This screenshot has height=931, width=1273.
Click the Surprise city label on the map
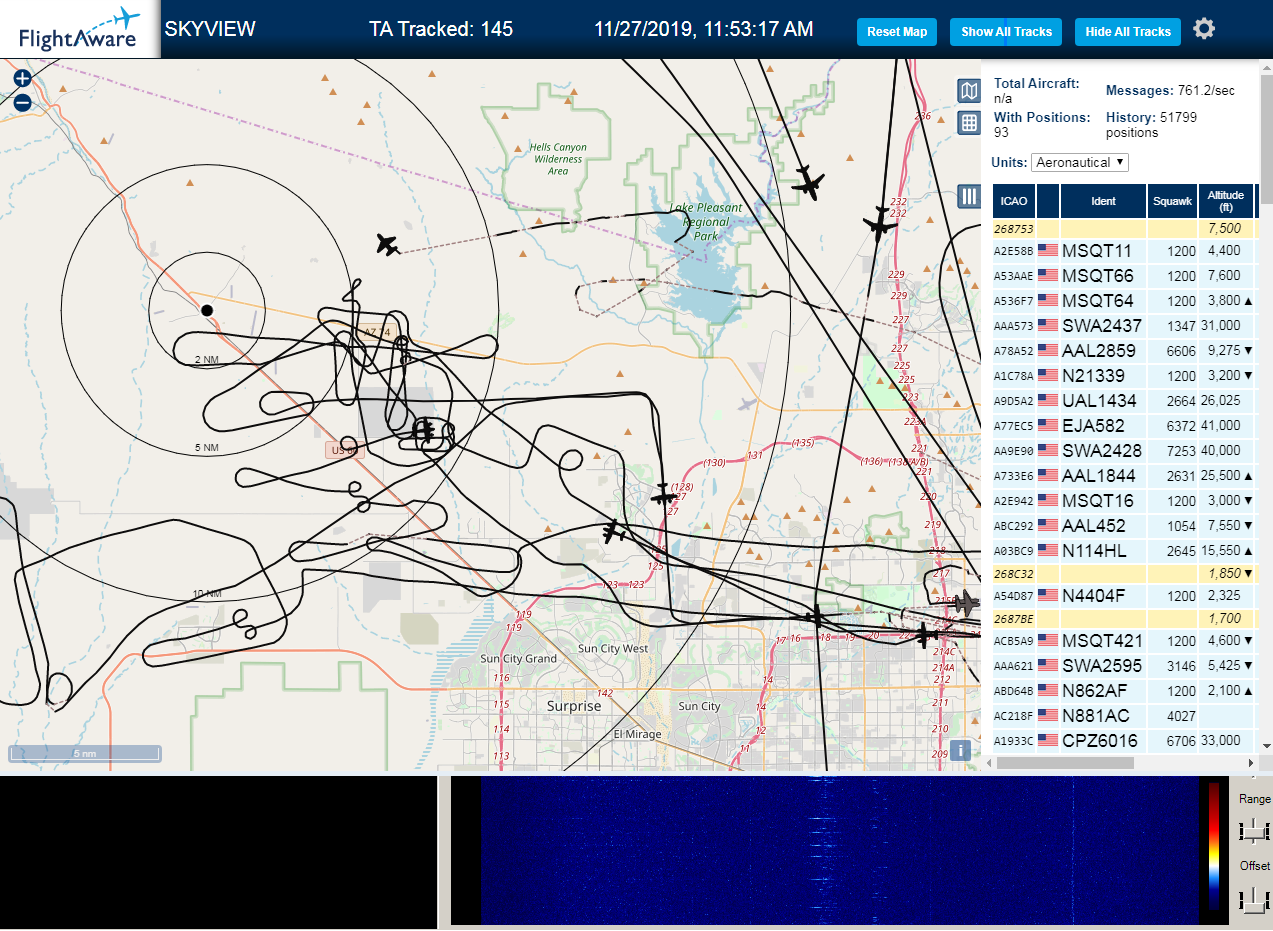coord(574,706)
